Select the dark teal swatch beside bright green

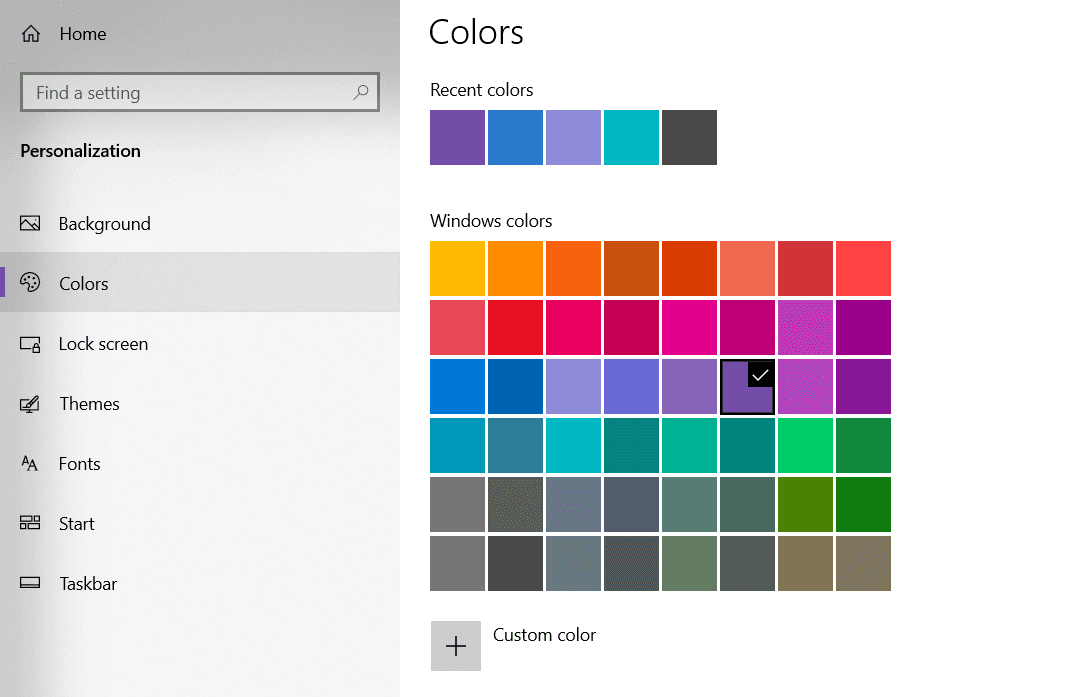pyautogui.click(x=747, y=446)
